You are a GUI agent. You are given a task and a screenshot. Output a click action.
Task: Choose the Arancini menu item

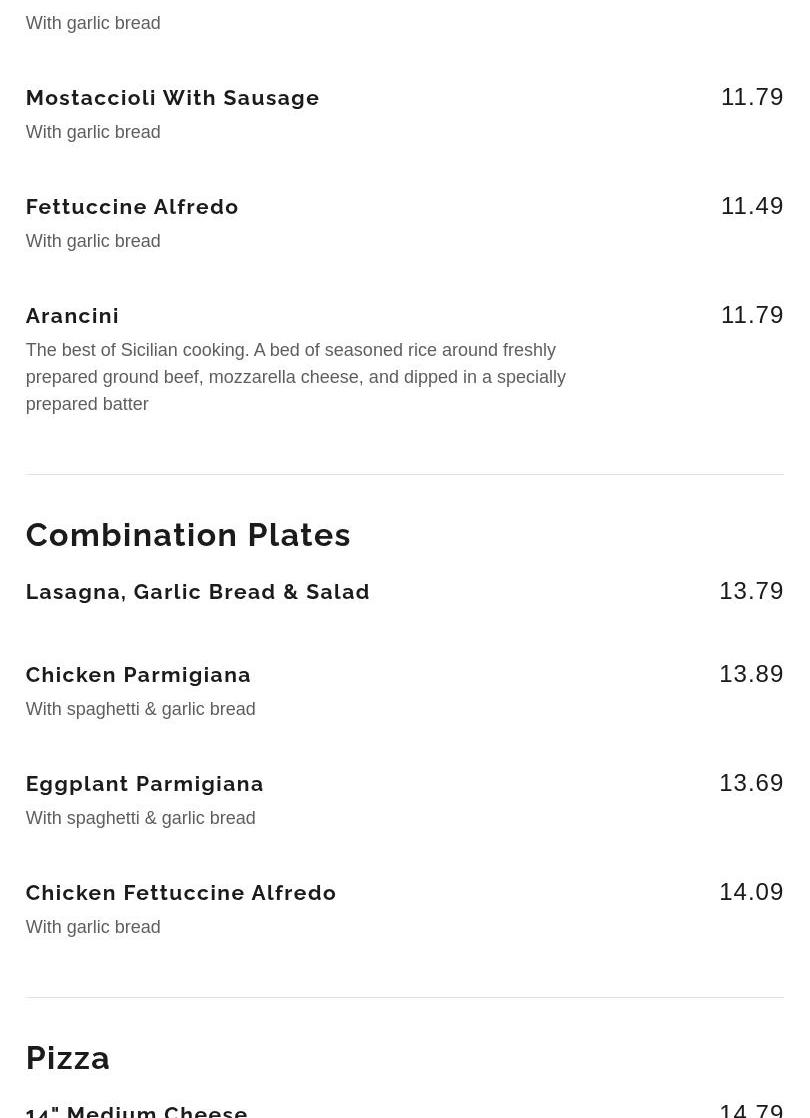(x=72, y=316)
